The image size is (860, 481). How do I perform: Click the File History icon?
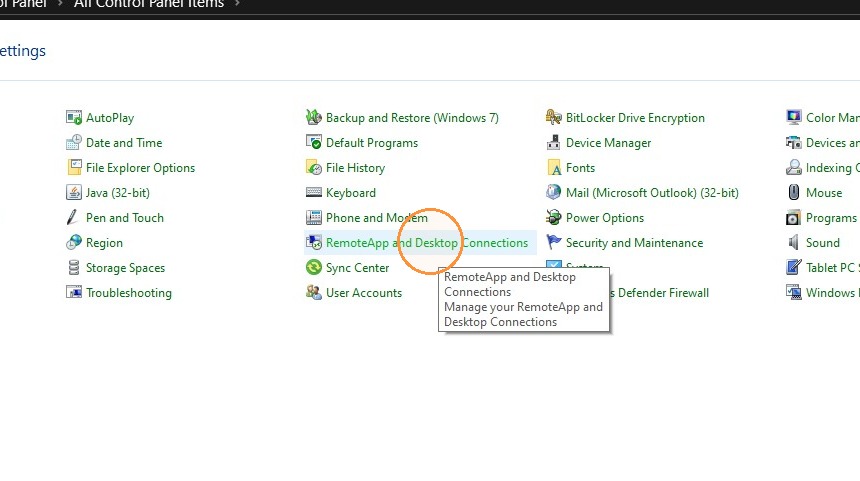point(314,167)
